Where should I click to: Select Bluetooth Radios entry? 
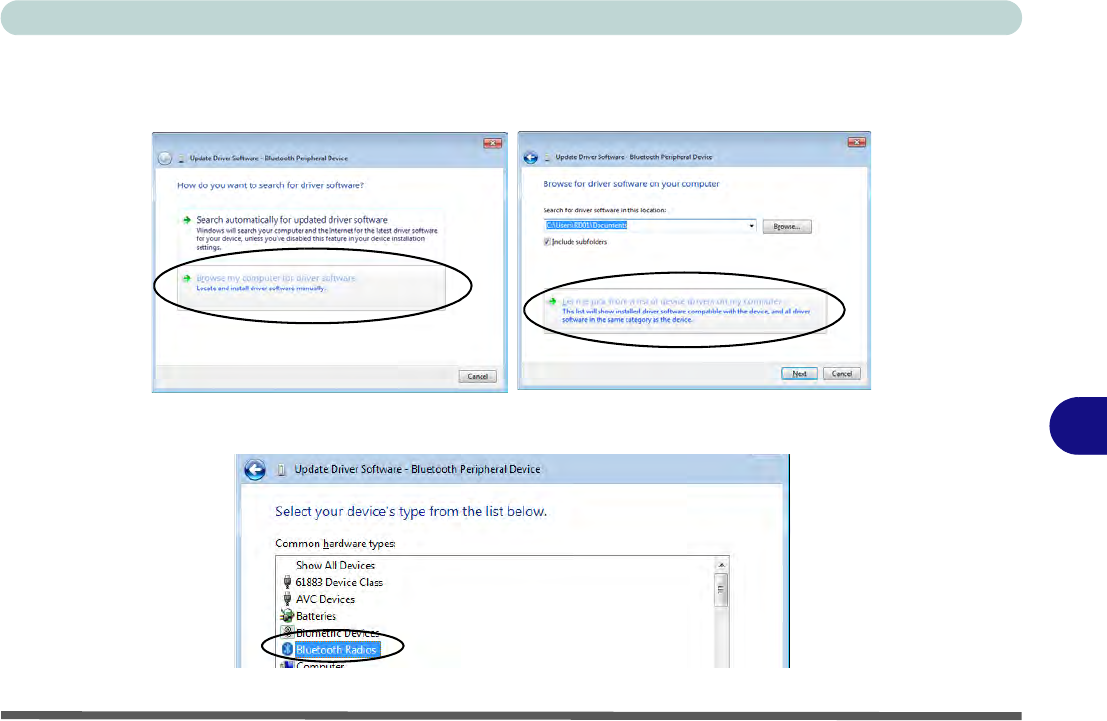(336, 650)
